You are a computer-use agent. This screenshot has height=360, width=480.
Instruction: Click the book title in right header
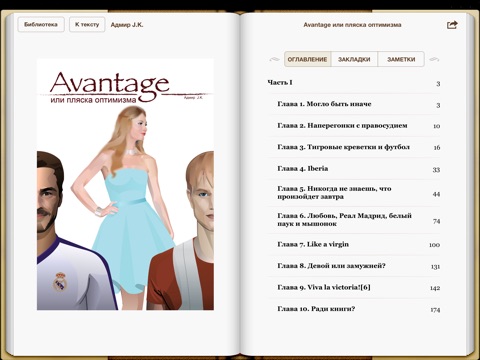click(x=352, y=25)
